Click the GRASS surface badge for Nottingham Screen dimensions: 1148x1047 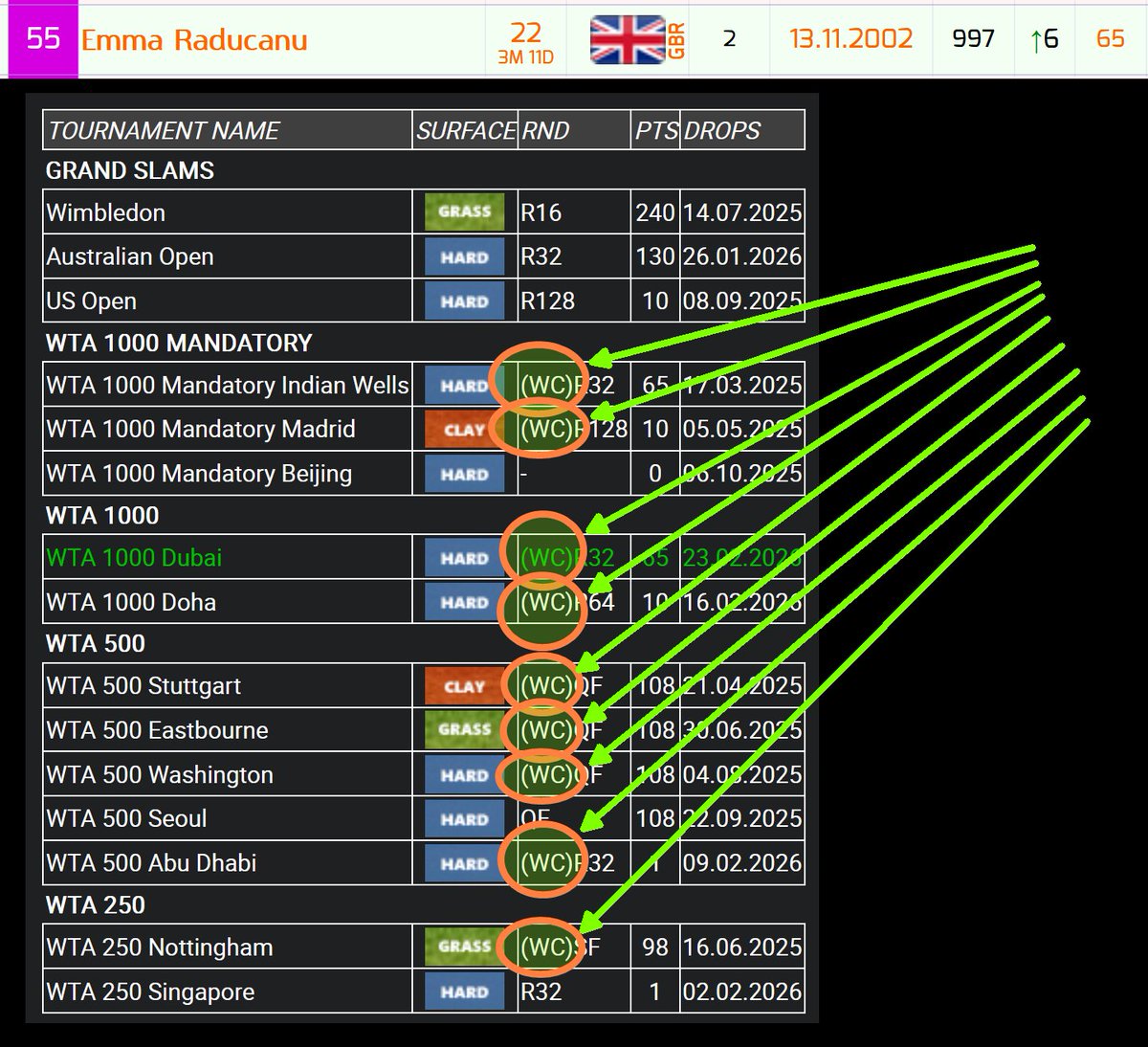(464, 947)
